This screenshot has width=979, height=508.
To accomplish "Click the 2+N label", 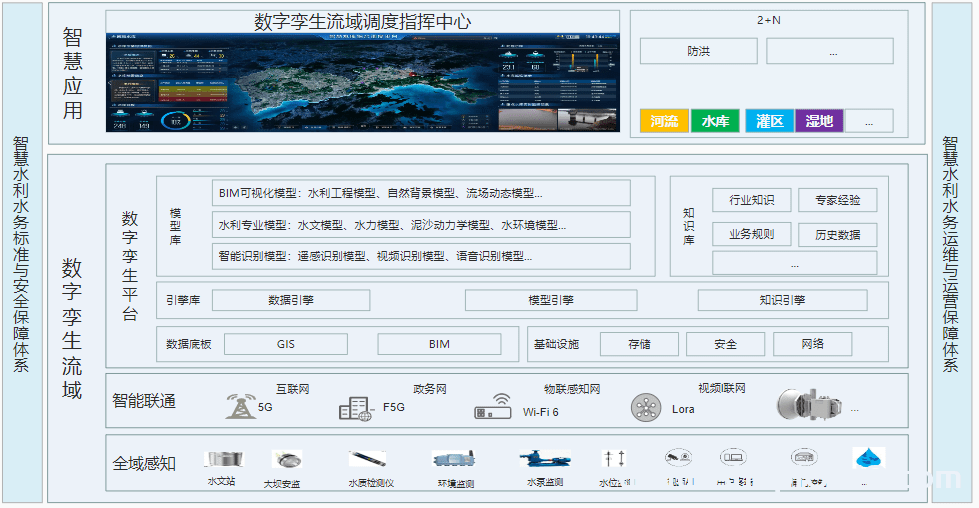I will click(769, 20).
